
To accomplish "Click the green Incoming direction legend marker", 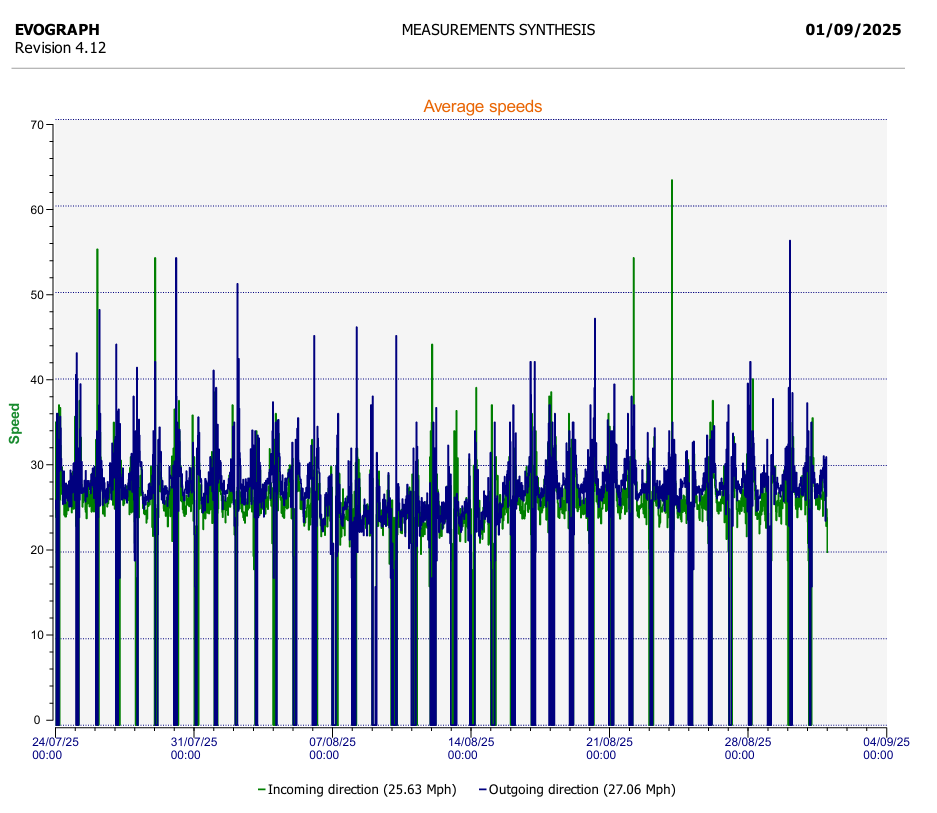I will point(262,789).
